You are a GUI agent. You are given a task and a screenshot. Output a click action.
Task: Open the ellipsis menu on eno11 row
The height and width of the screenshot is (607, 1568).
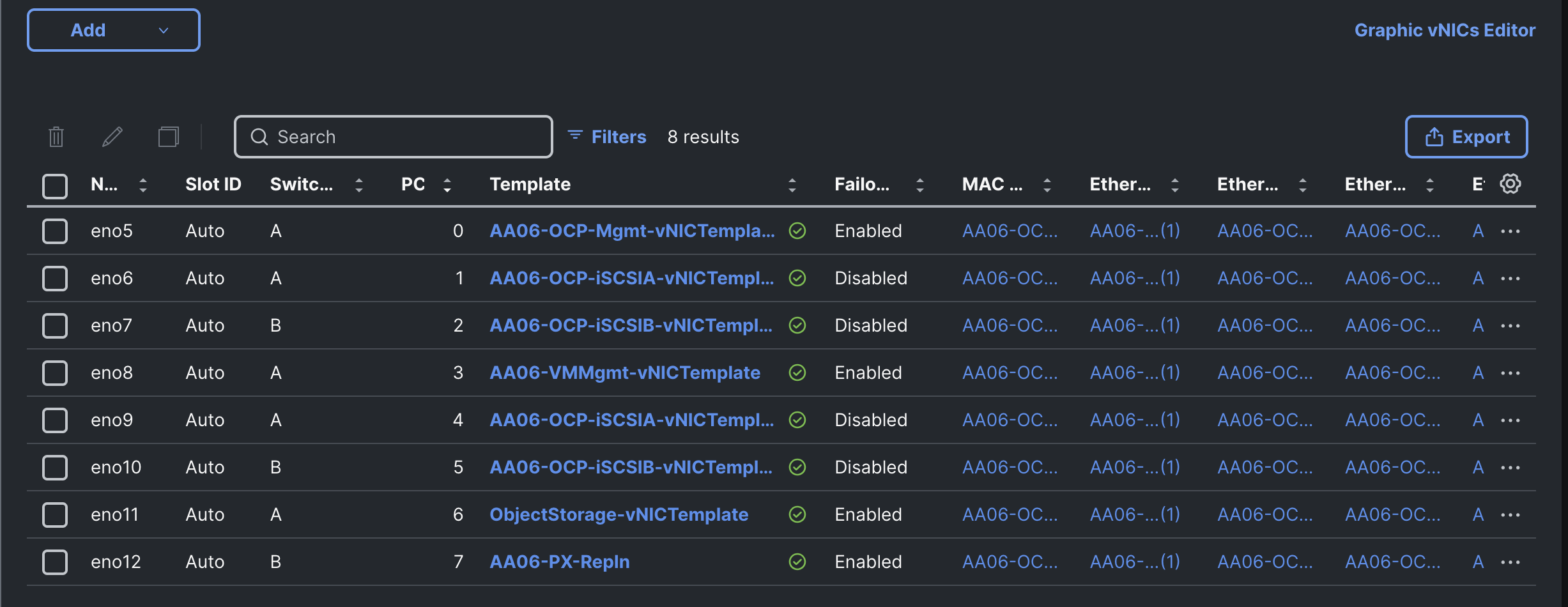(x=1511, y=514)
